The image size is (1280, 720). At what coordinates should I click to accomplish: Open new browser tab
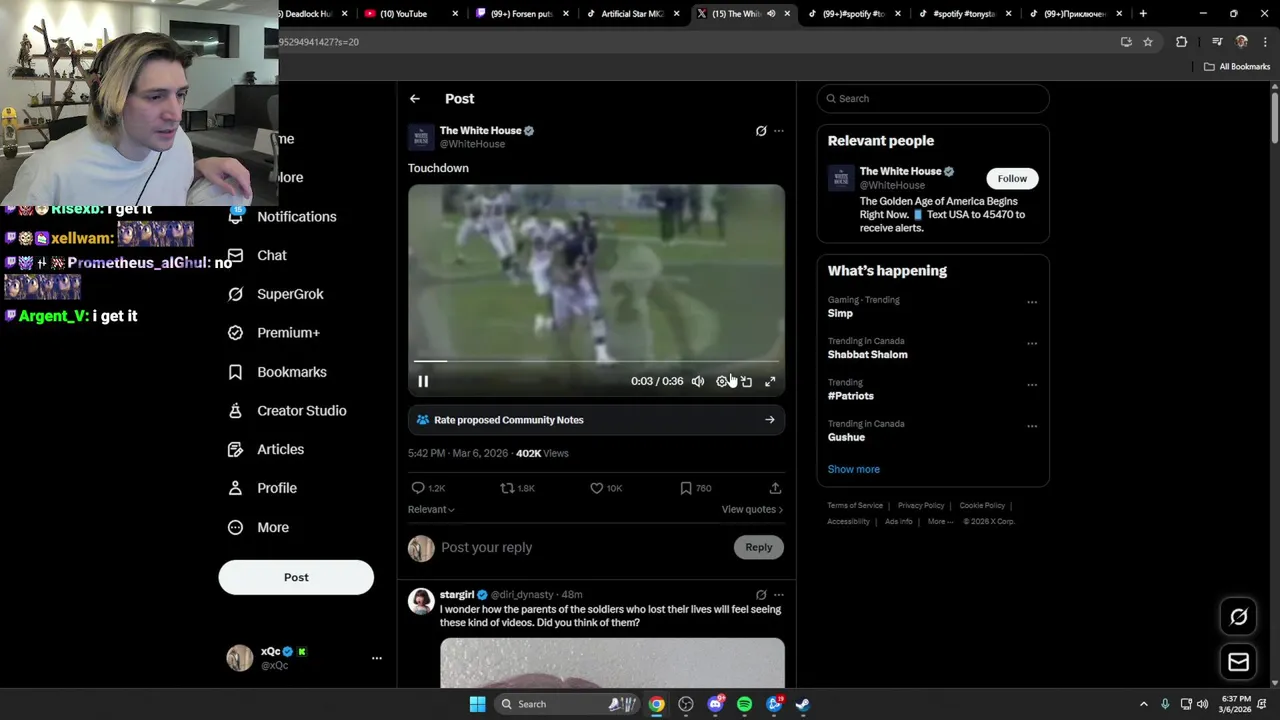point(1143,14)
